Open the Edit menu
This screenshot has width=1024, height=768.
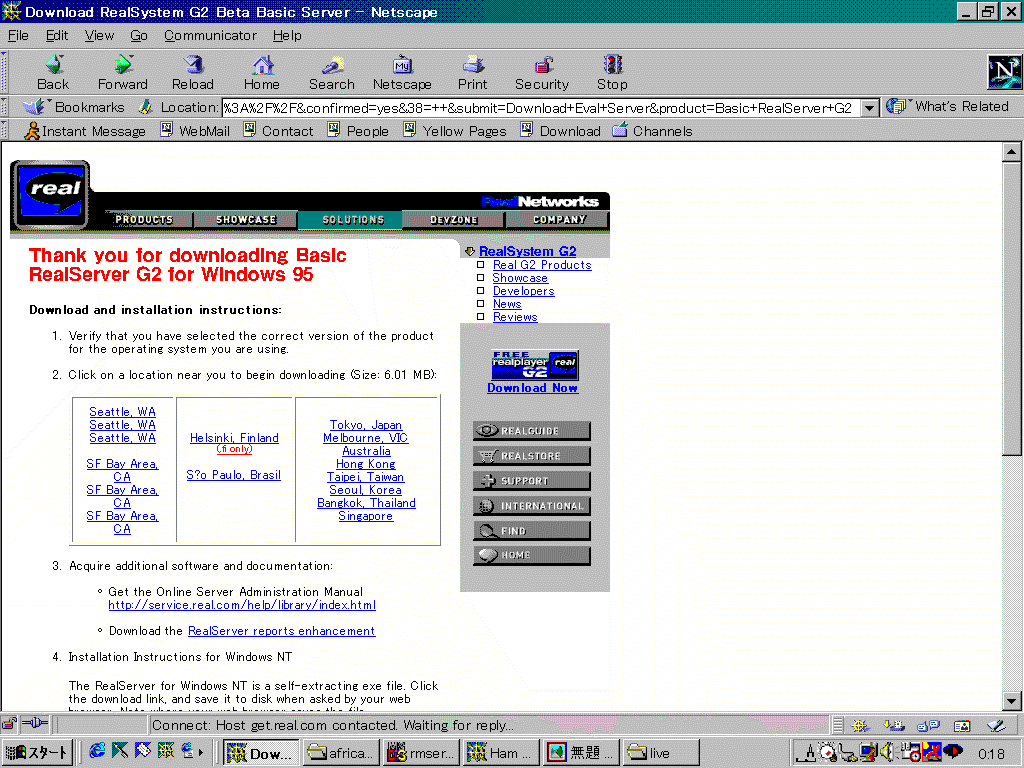click(57, 35)
